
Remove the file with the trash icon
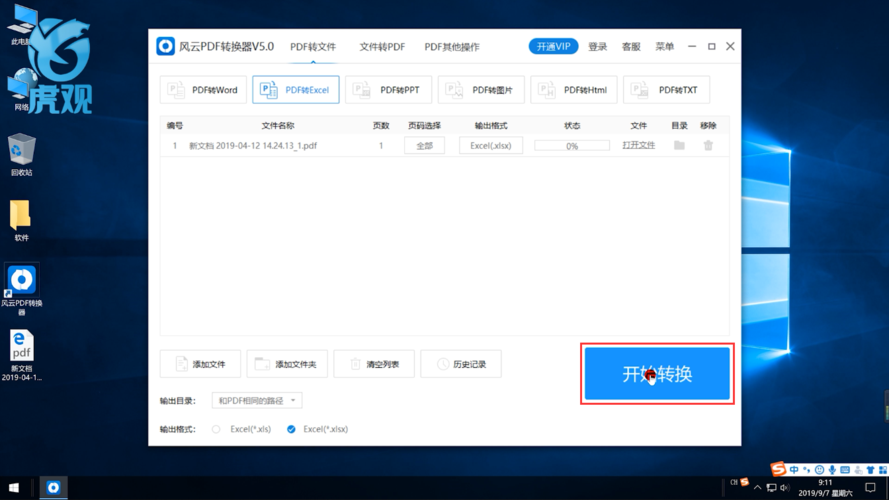tap(708, 146)
